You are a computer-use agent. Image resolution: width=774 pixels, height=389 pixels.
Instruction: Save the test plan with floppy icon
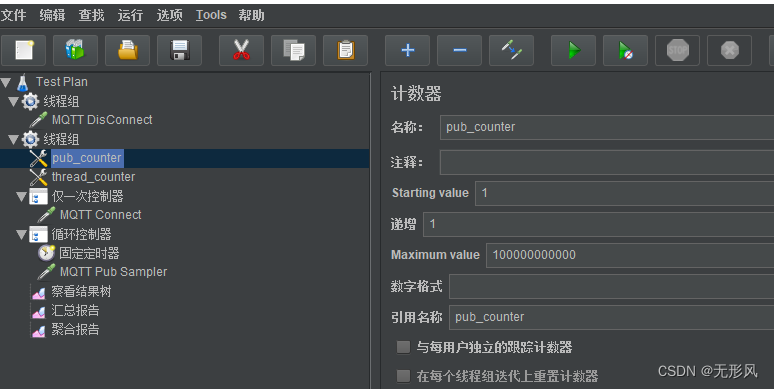coord(179,50)
